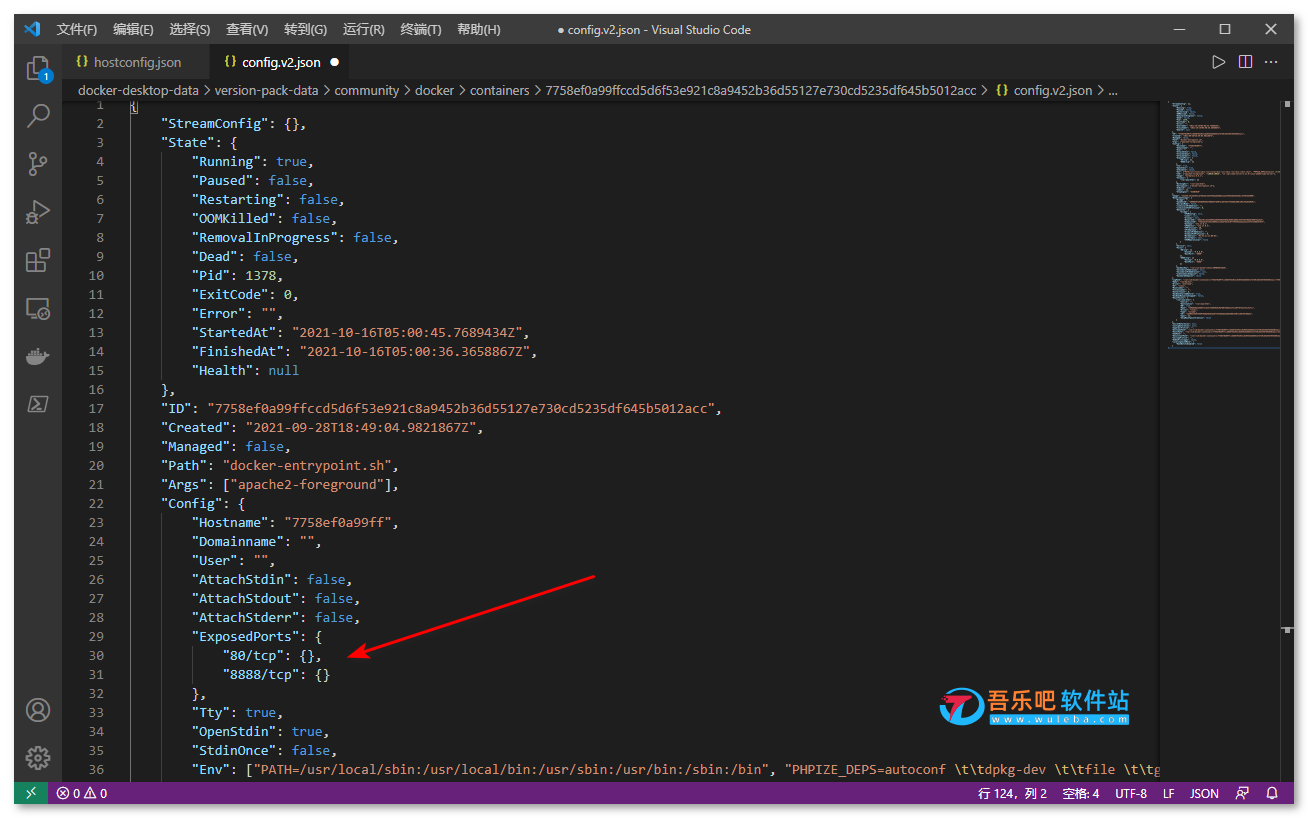Image resolution: width=1308 pixels, height=818 pixels.
Task: Click the "docker-entrypoint.sh" path value
Action: [309, 465]
